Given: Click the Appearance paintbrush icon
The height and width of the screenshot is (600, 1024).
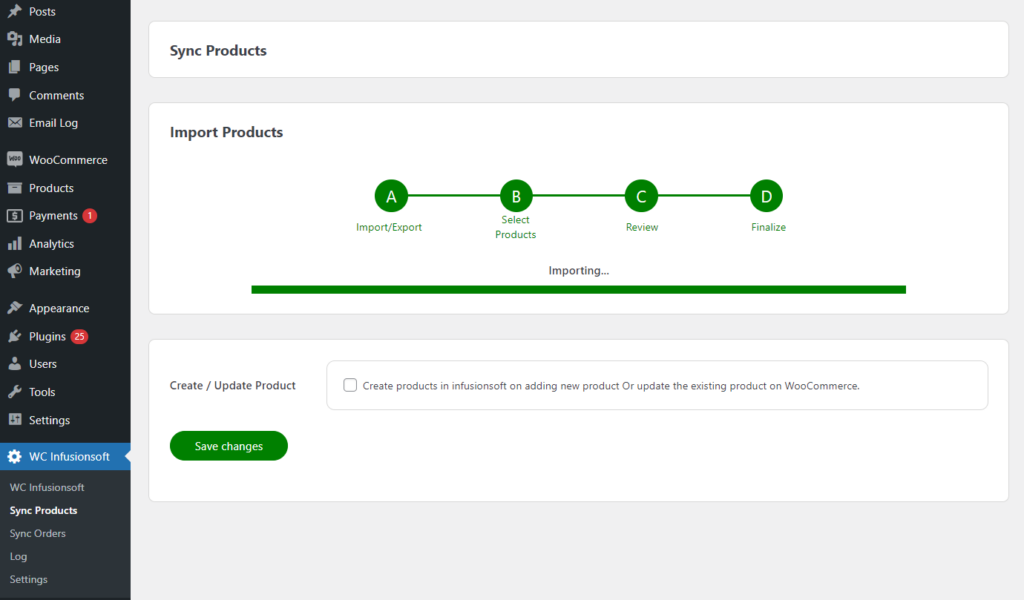Looking at the screenshot, I should tap(14, 308).
